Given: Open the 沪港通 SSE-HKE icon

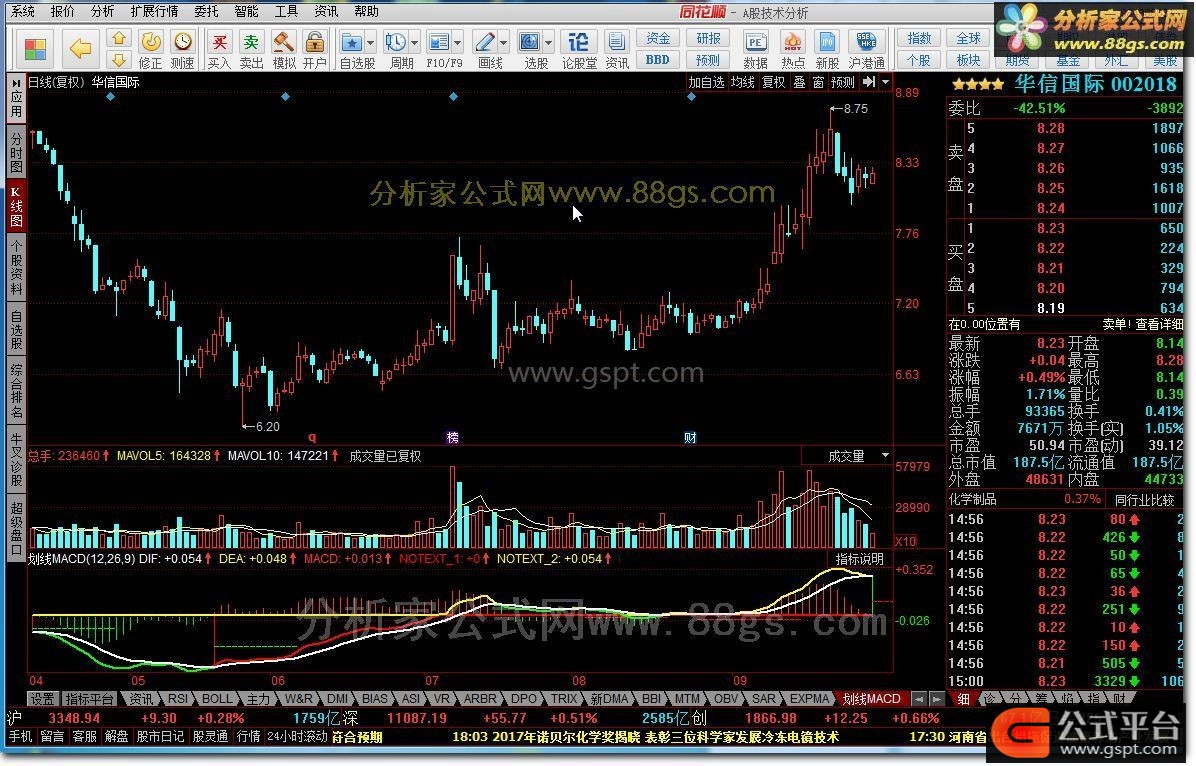Looking at the screenshot, I should click(866, 50).
